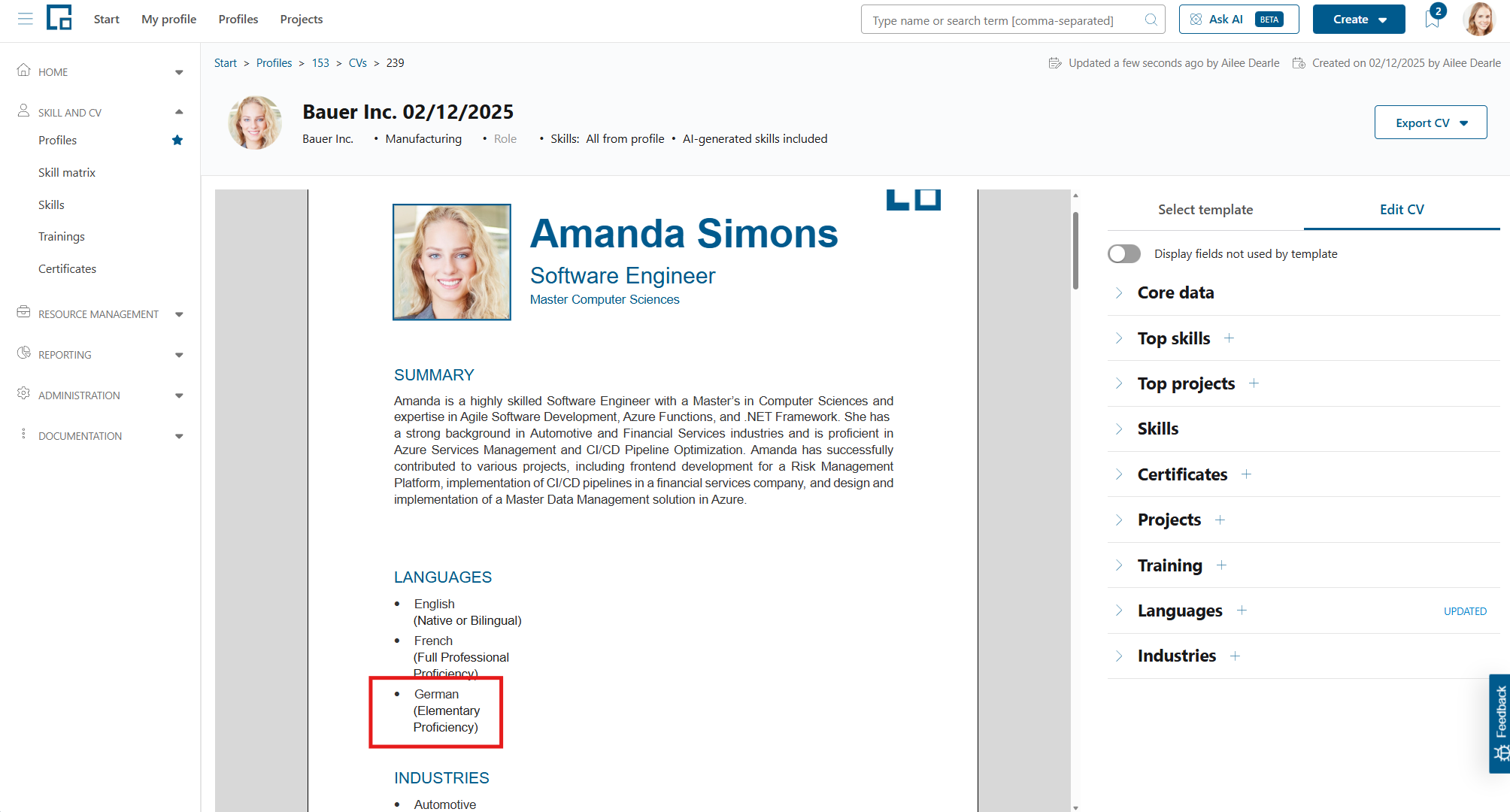Expand the Languages section chevron
1510x812 pixels.
(1119, 611)
